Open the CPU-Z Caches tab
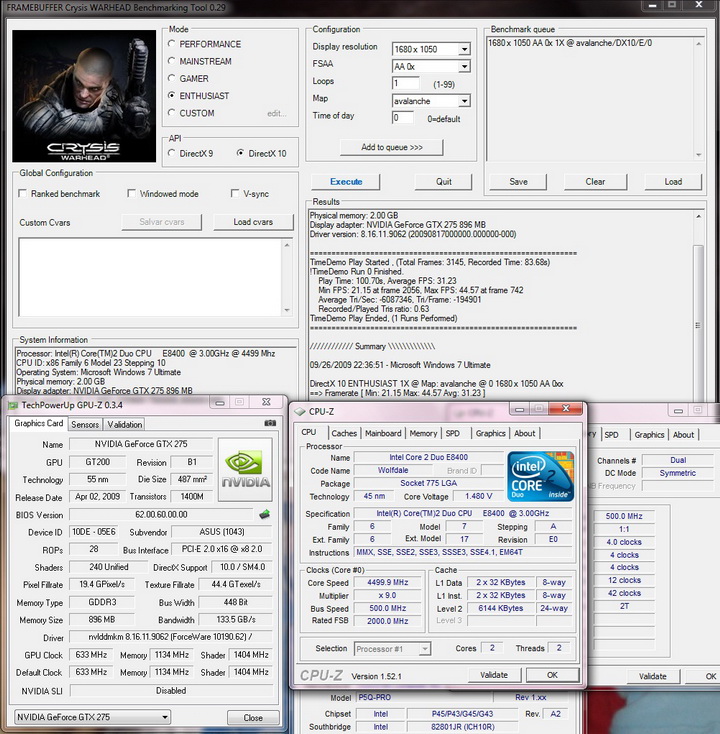This screenshot has height=734, width=720. click(344, 433)
